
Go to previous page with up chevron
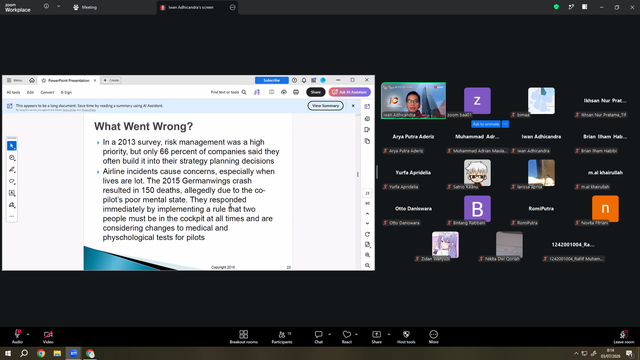(367, 213)
